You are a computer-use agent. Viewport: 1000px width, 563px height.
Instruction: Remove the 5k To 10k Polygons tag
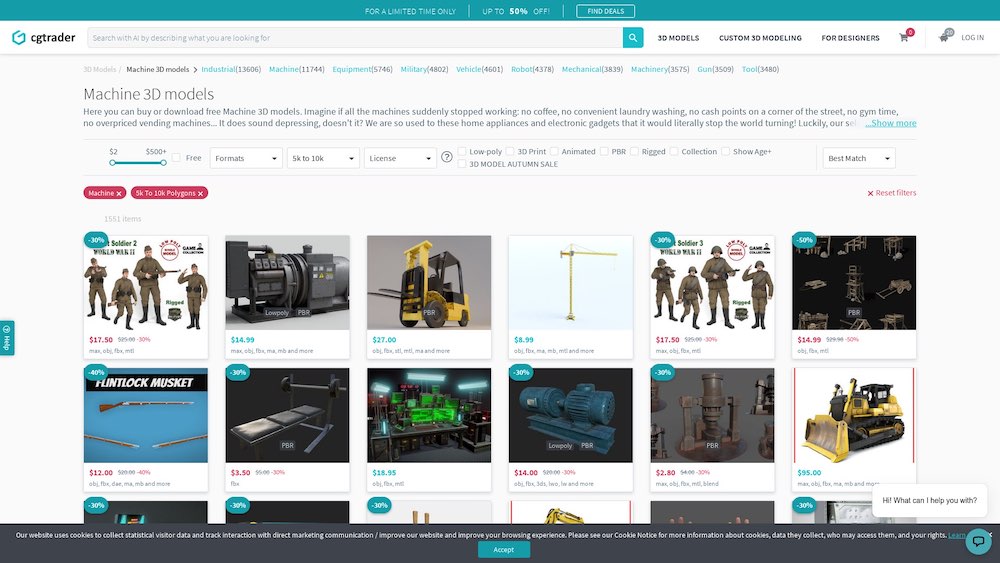point(200,193)
